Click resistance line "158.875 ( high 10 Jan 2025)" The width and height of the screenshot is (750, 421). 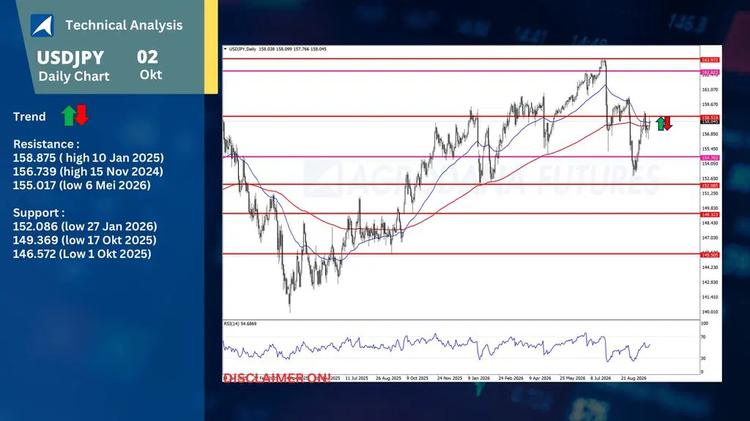pos(88,158)
